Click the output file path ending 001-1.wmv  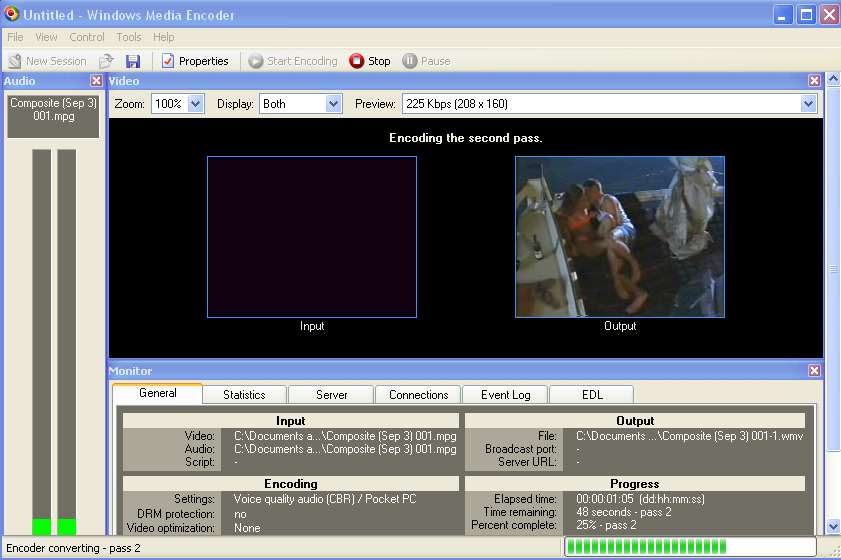(690, 436)
